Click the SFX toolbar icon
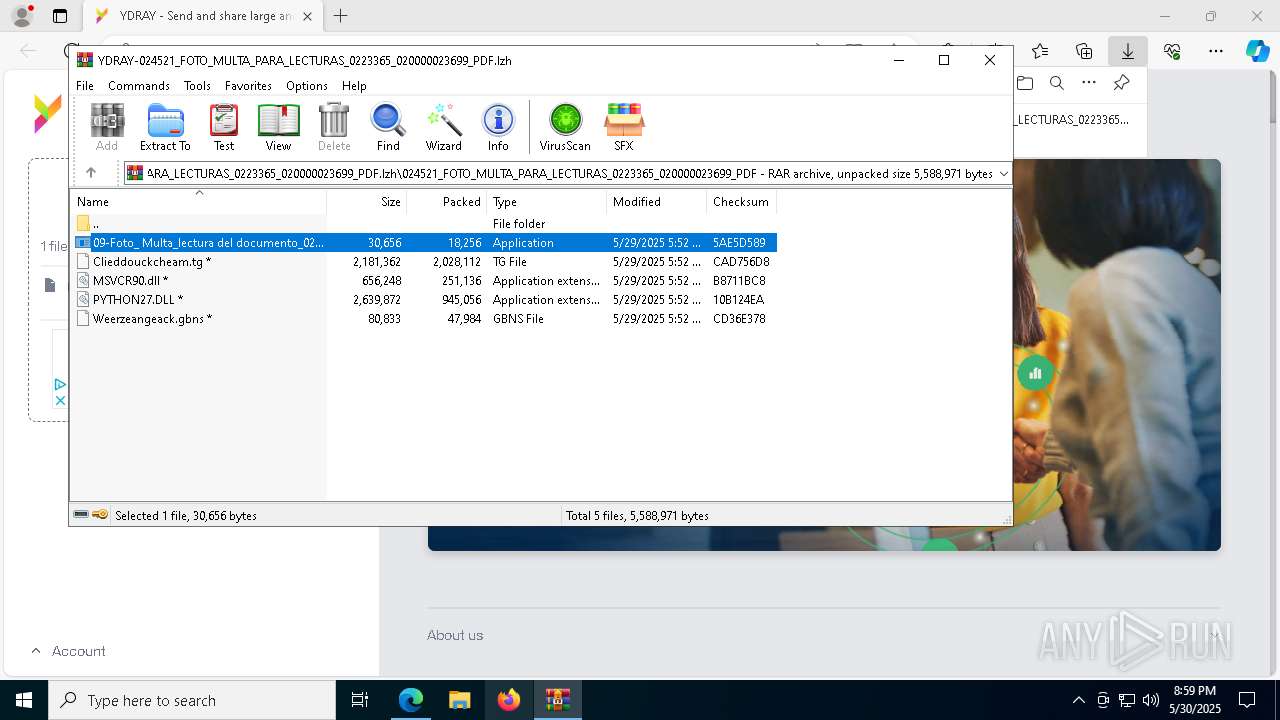Image resolution: width=1280 pixels, height=720 pixels. pos(623,127)
